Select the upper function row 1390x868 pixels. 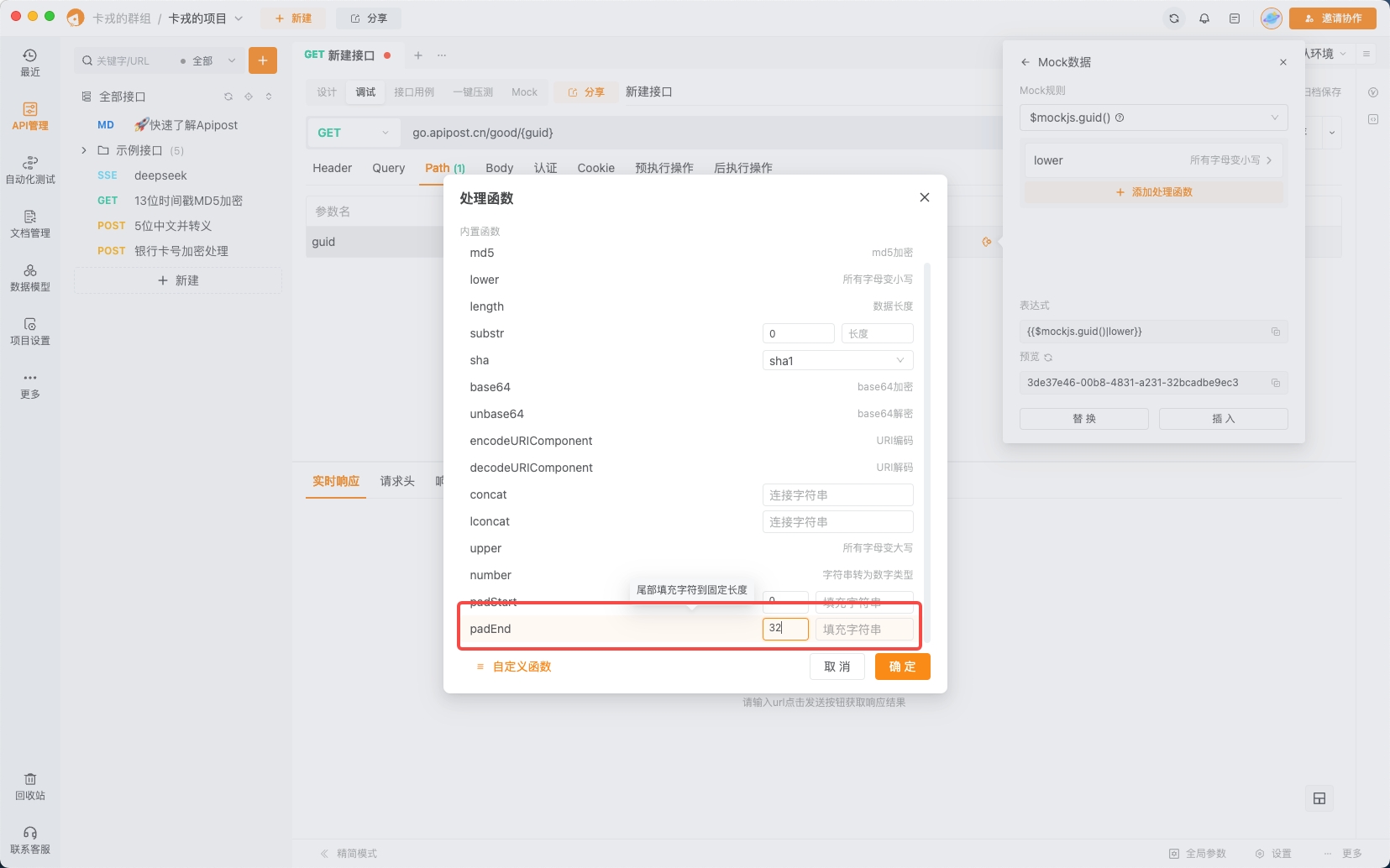[691, 548]
